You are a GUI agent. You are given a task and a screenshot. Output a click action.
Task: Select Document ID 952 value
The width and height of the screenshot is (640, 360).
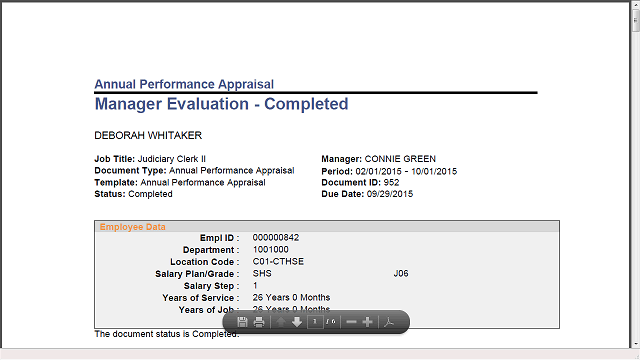pyautogui.click(x=391, y=182)
